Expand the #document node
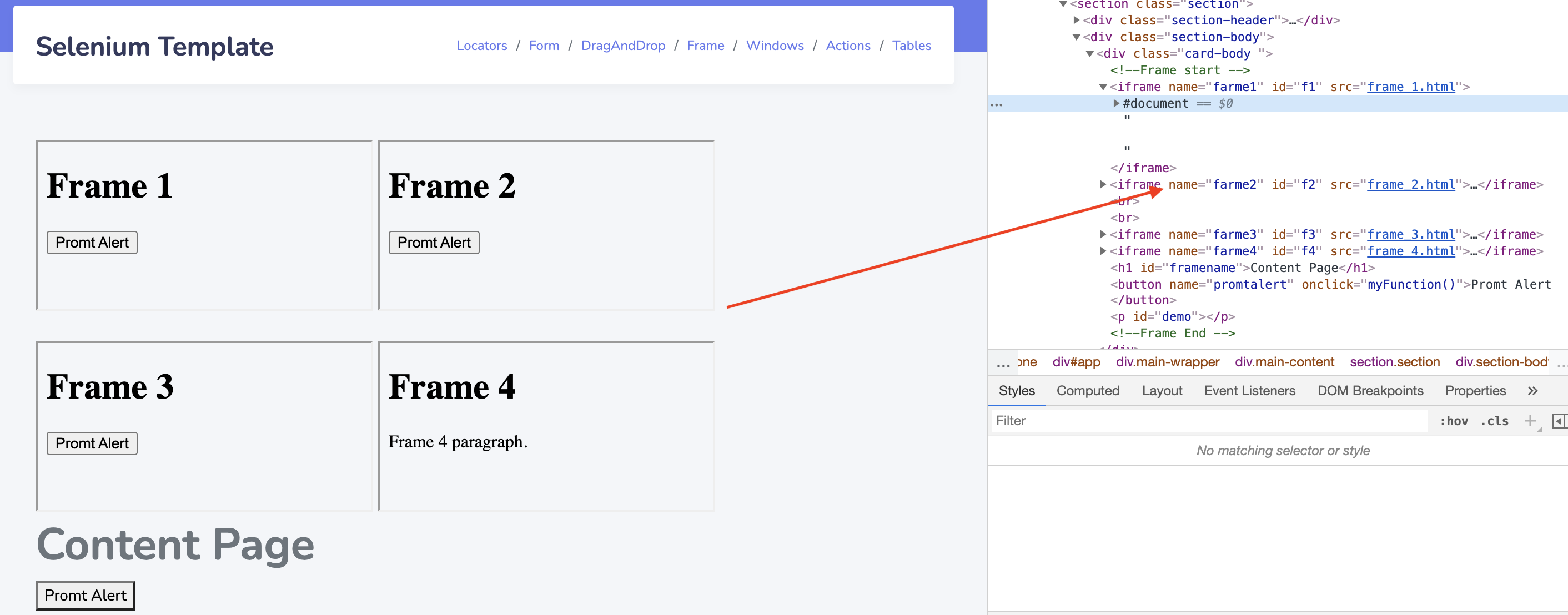1568x615 pixels. (x=1117, y=103)
